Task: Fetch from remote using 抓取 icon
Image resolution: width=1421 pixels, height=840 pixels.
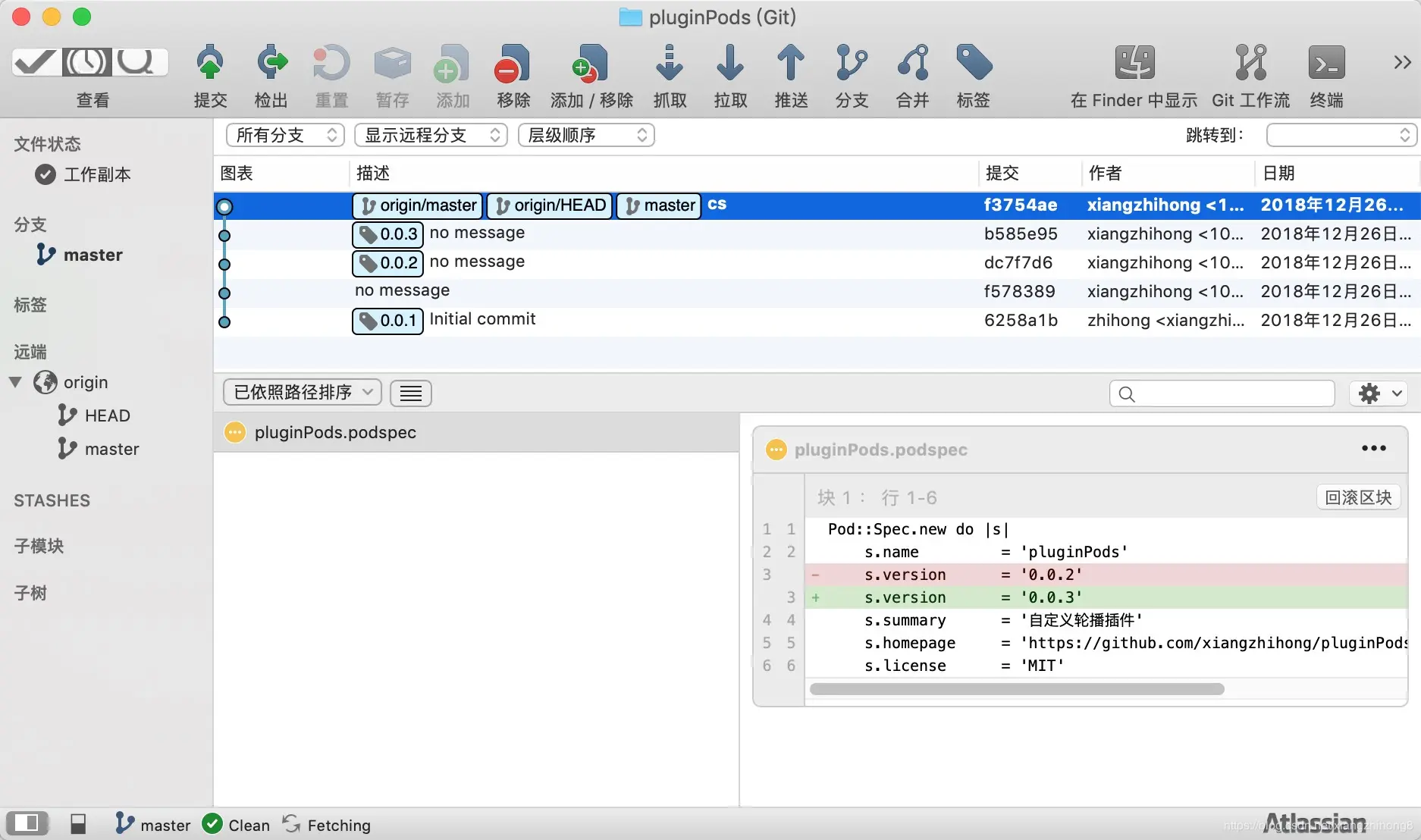Action: (670, 63)
